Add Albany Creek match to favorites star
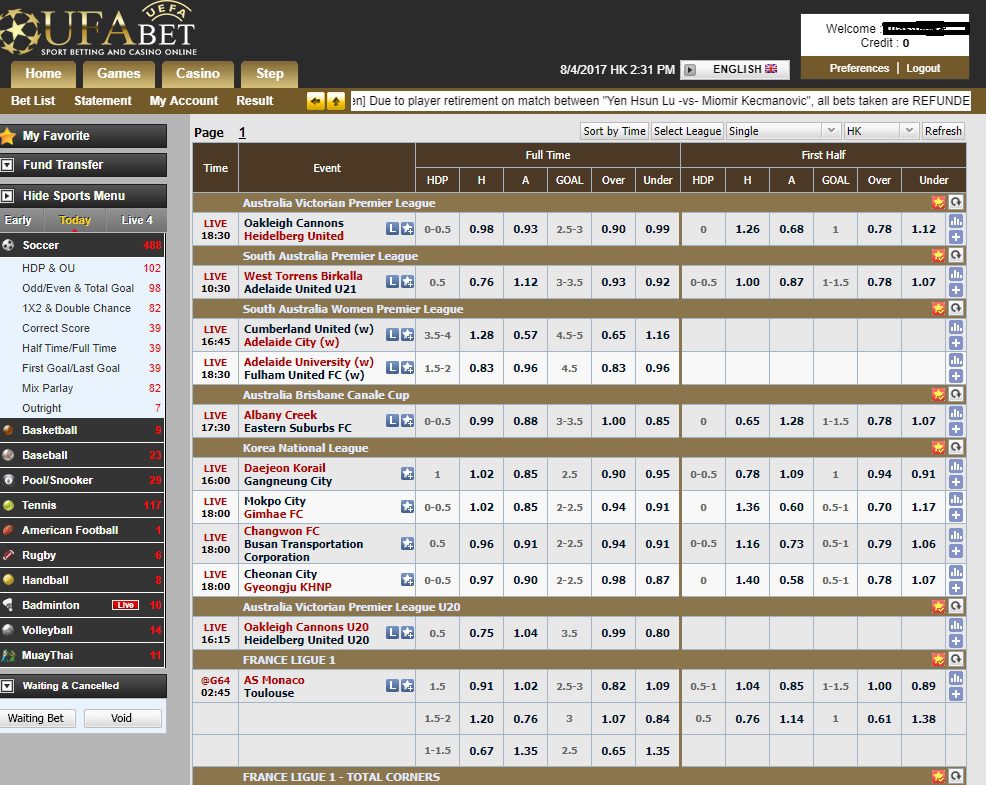This screenshot has width=986, height=785. pyautogui.click(x=407, y=421)
